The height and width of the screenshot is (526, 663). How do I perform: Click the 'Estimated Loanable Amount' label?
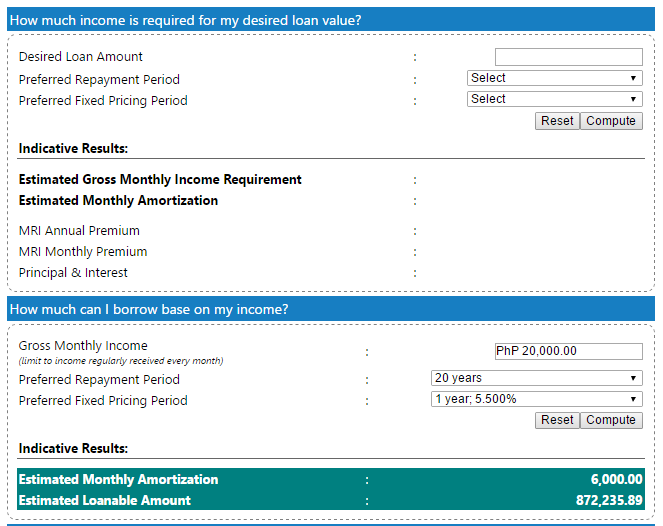pyautogui.click(x=105, y=501)
